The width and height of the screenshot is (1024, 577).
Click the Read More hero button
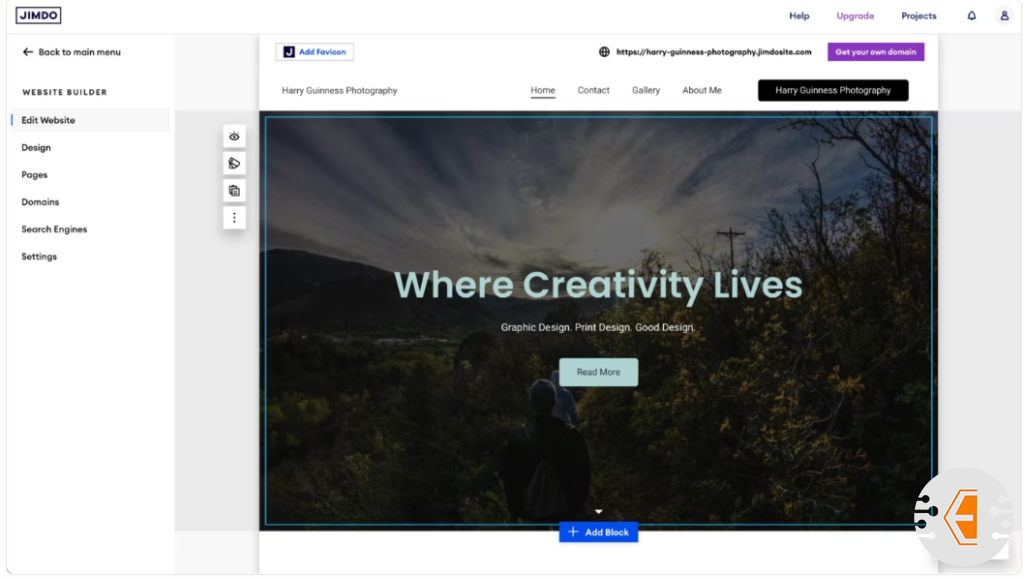click(x=598, y=372)
